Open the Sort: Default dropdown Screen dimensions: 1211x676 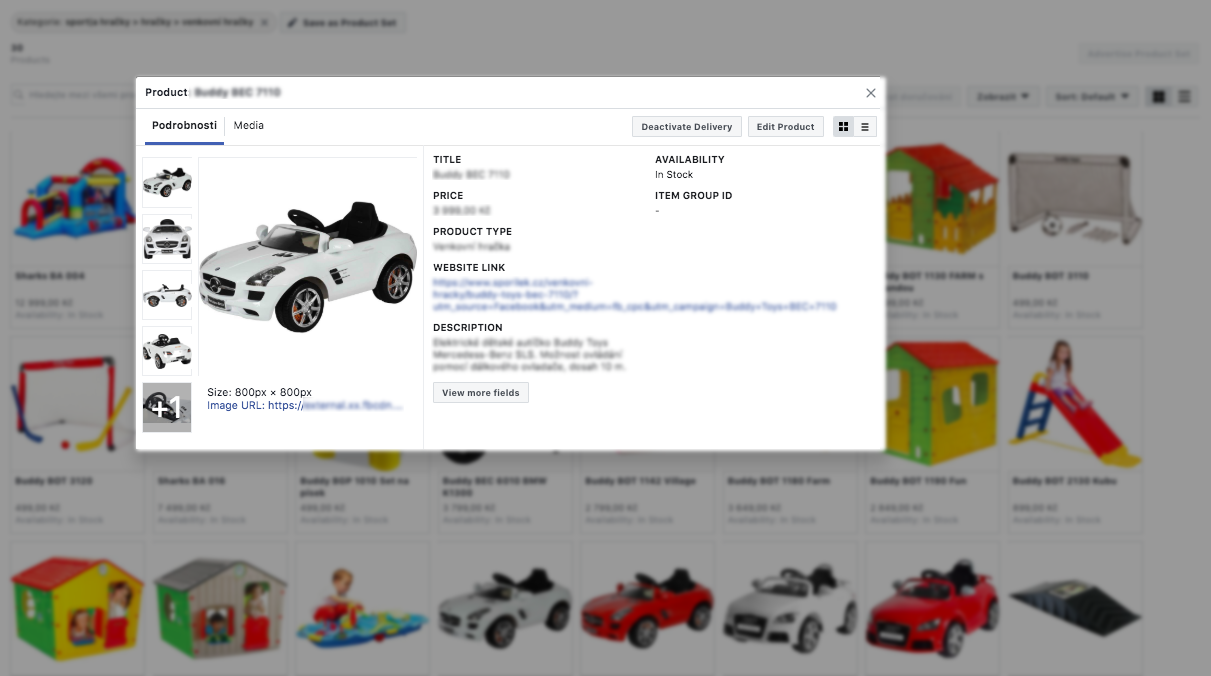tap(1092, 97)
